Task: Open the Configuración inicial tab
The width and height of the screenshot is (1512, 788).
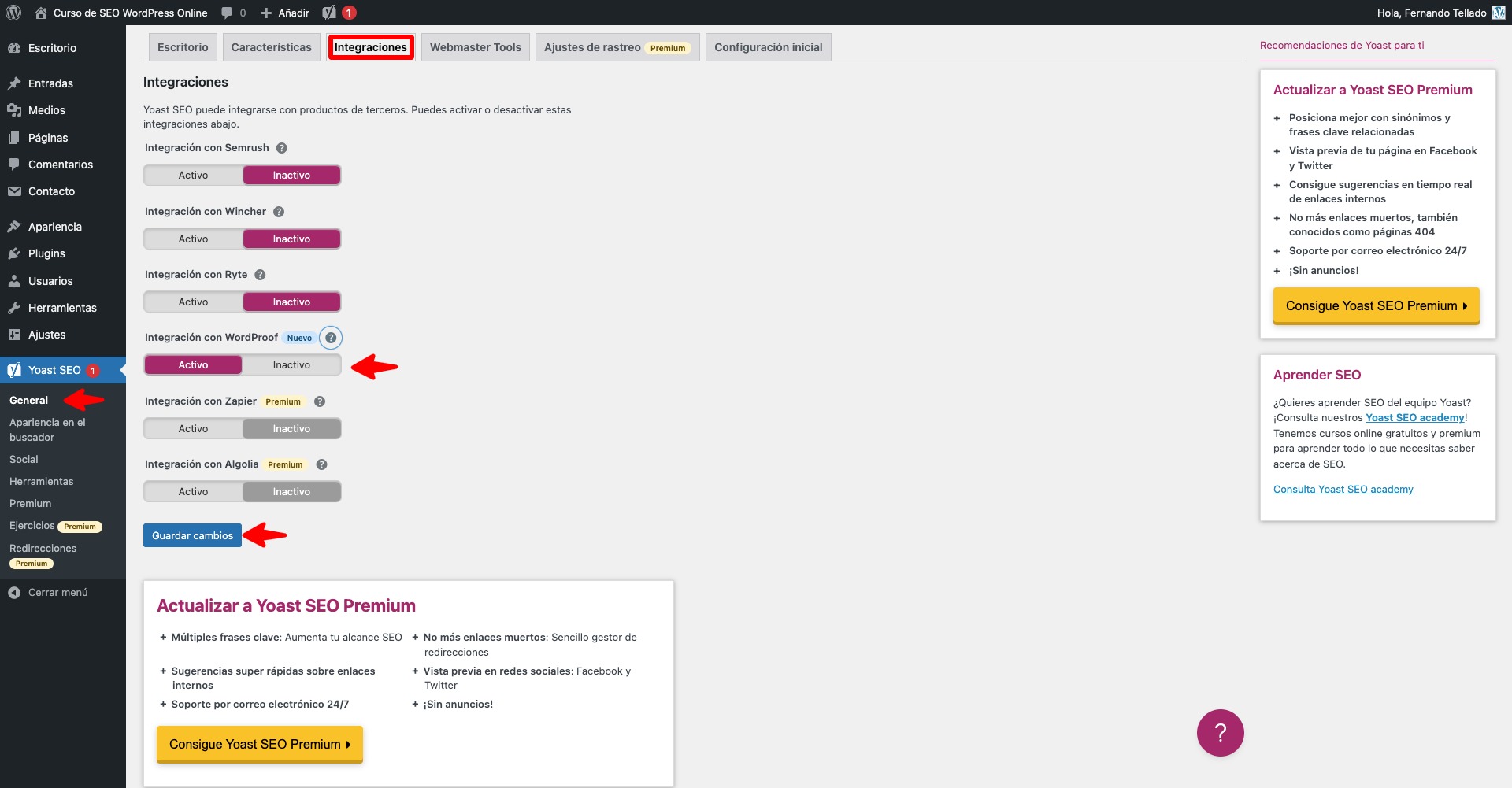Action: [769, 47]
